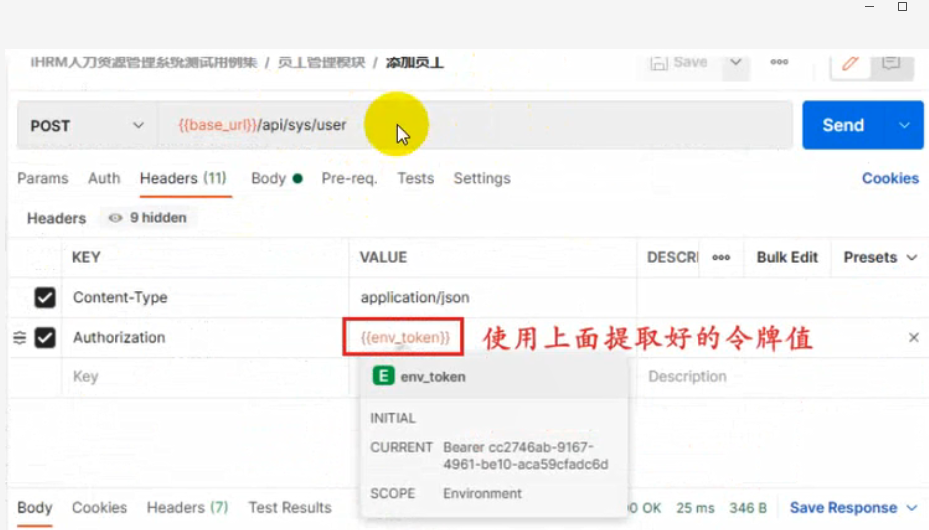The width and height of the screenshot is (929, 530).
Task: Click the request URL input field
Action: click(x=475, y=126)
